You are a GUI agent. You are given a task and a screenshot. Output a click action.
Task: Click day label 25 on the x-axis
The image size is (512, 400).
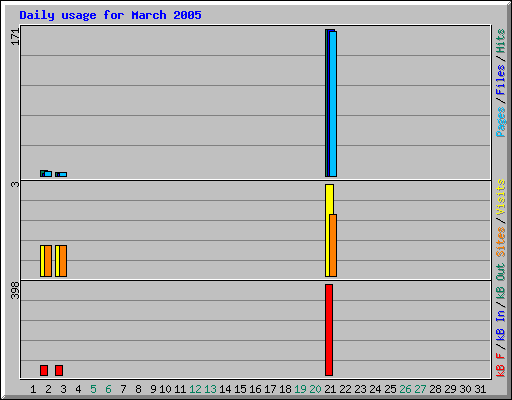pyautogui.click(x=390, y=389)
